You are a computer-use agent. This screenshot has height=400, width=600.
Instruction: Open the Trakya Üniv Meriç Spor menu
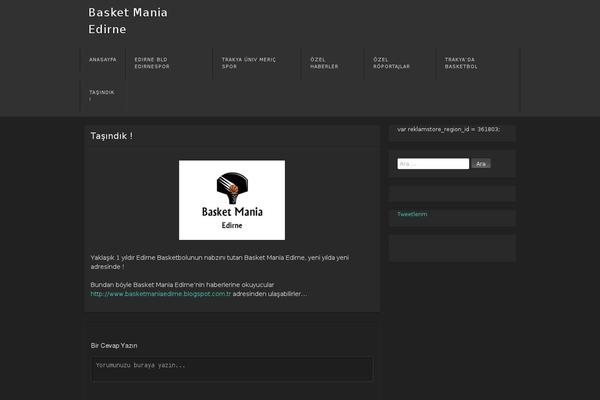click(x=249, y=63)
